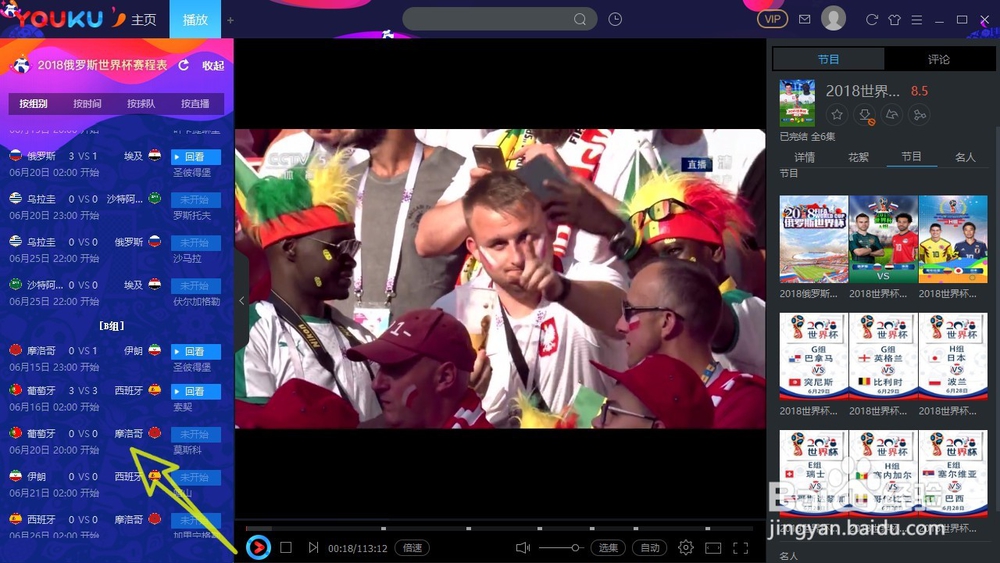Watch replay of 摩洛哥 vs 伊朗
The height and width of the screenshot is (563, 1000).
196,351
